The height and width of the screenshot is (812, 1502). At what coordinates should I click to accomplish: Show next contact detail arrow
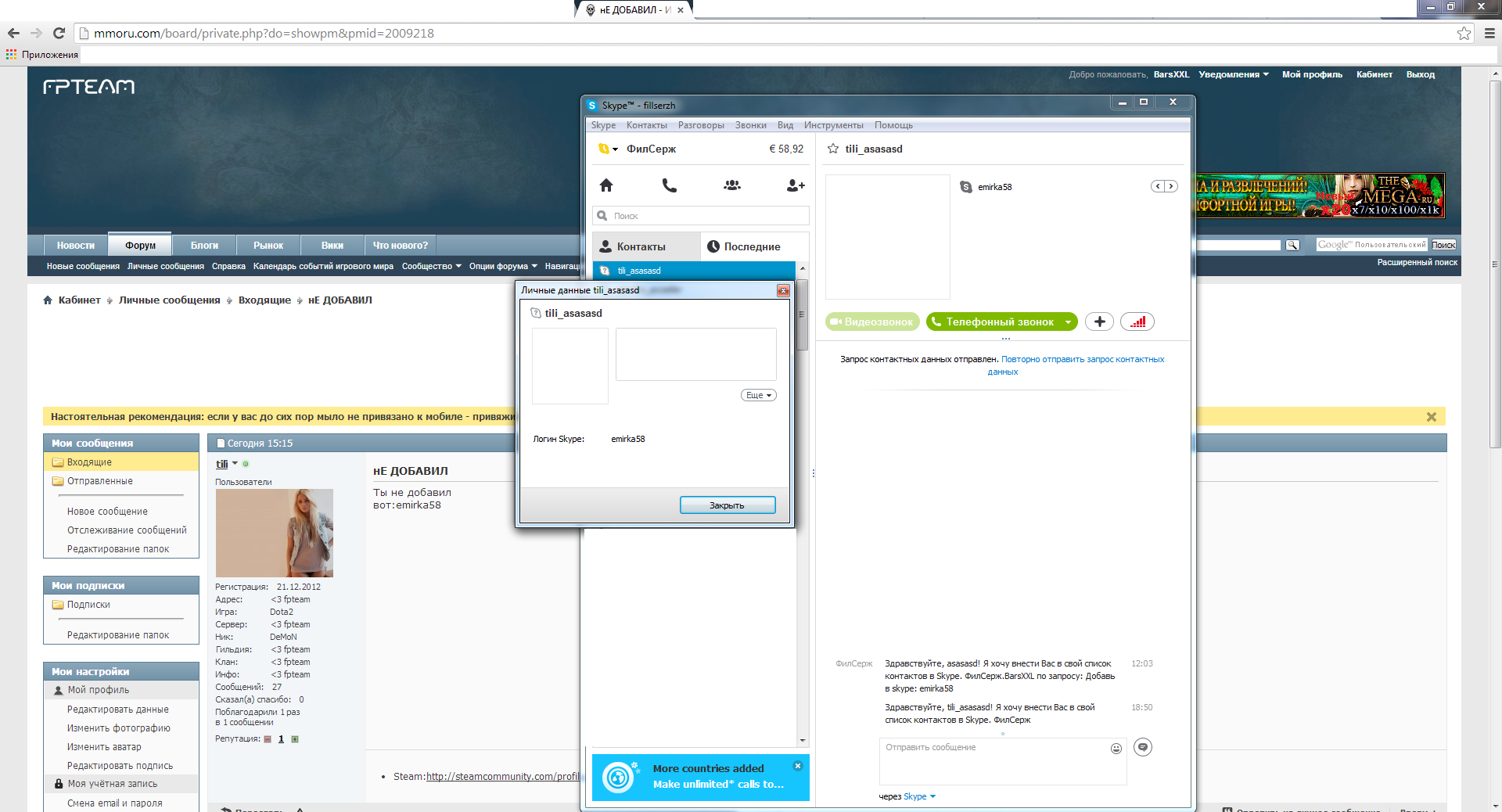click(x=1171, y=186)
